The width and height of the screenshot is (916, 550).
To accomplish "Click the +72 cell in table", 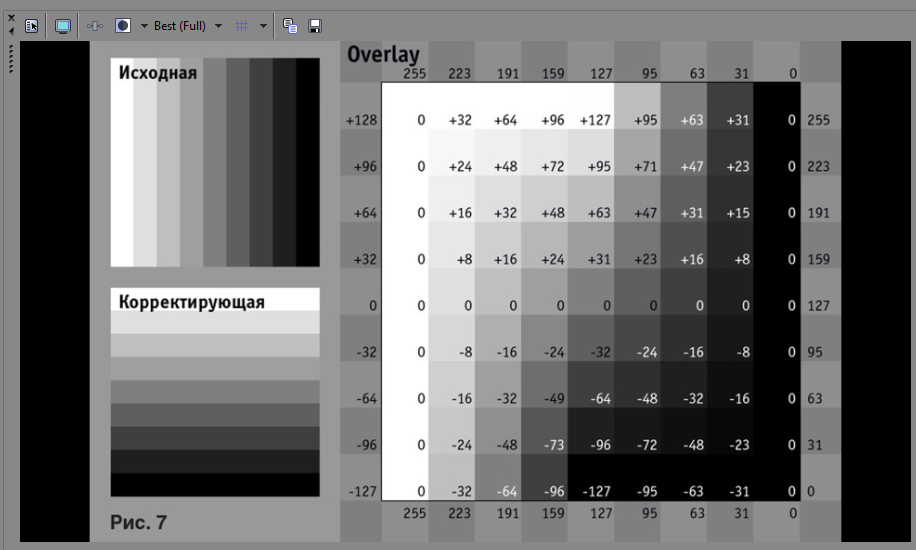I will [553, 167].
